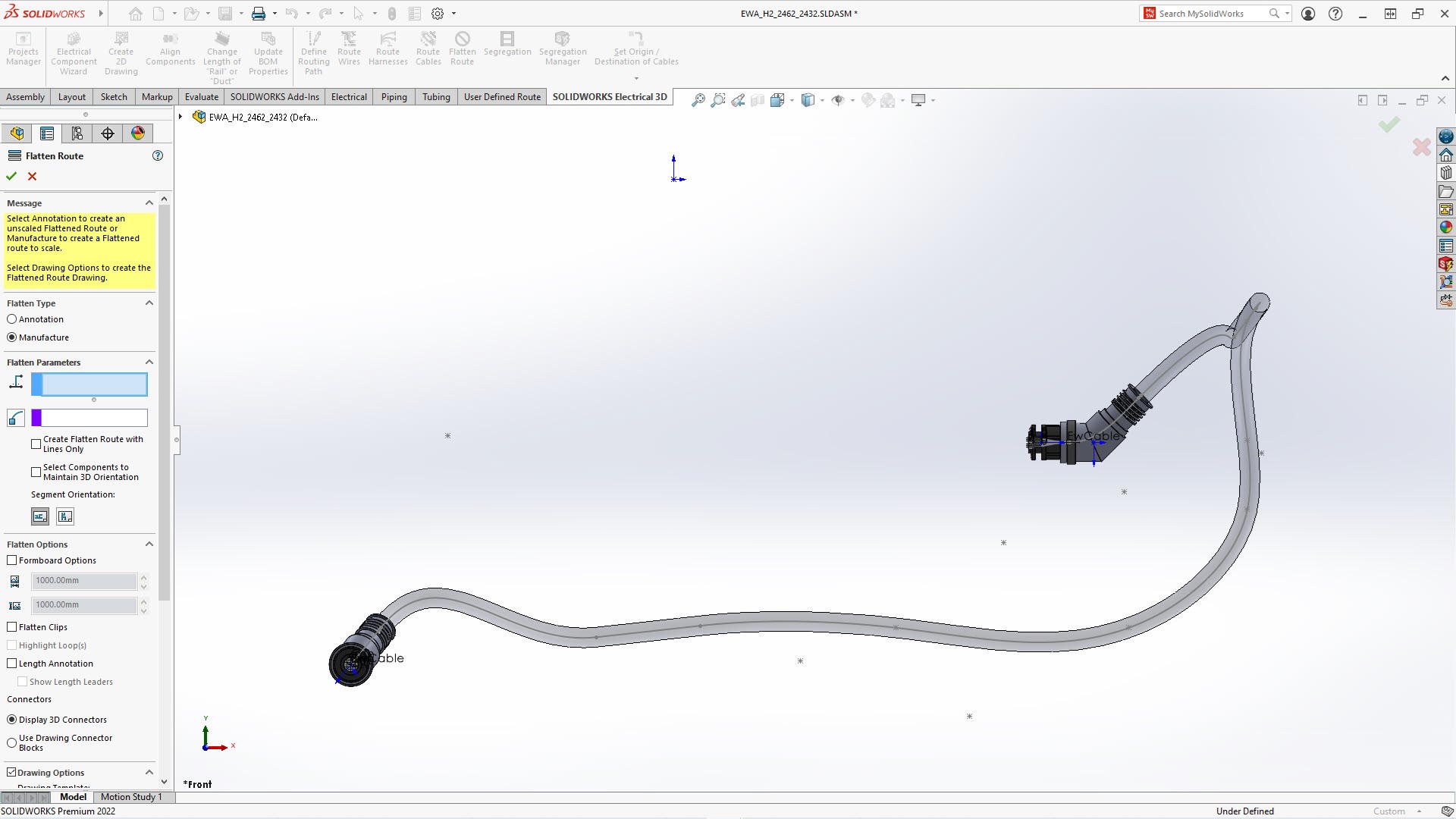Image resolution: width=1456 pixels, height=819 pixels.
Task: Check the Formboard Options box
Action: (12, 560)
